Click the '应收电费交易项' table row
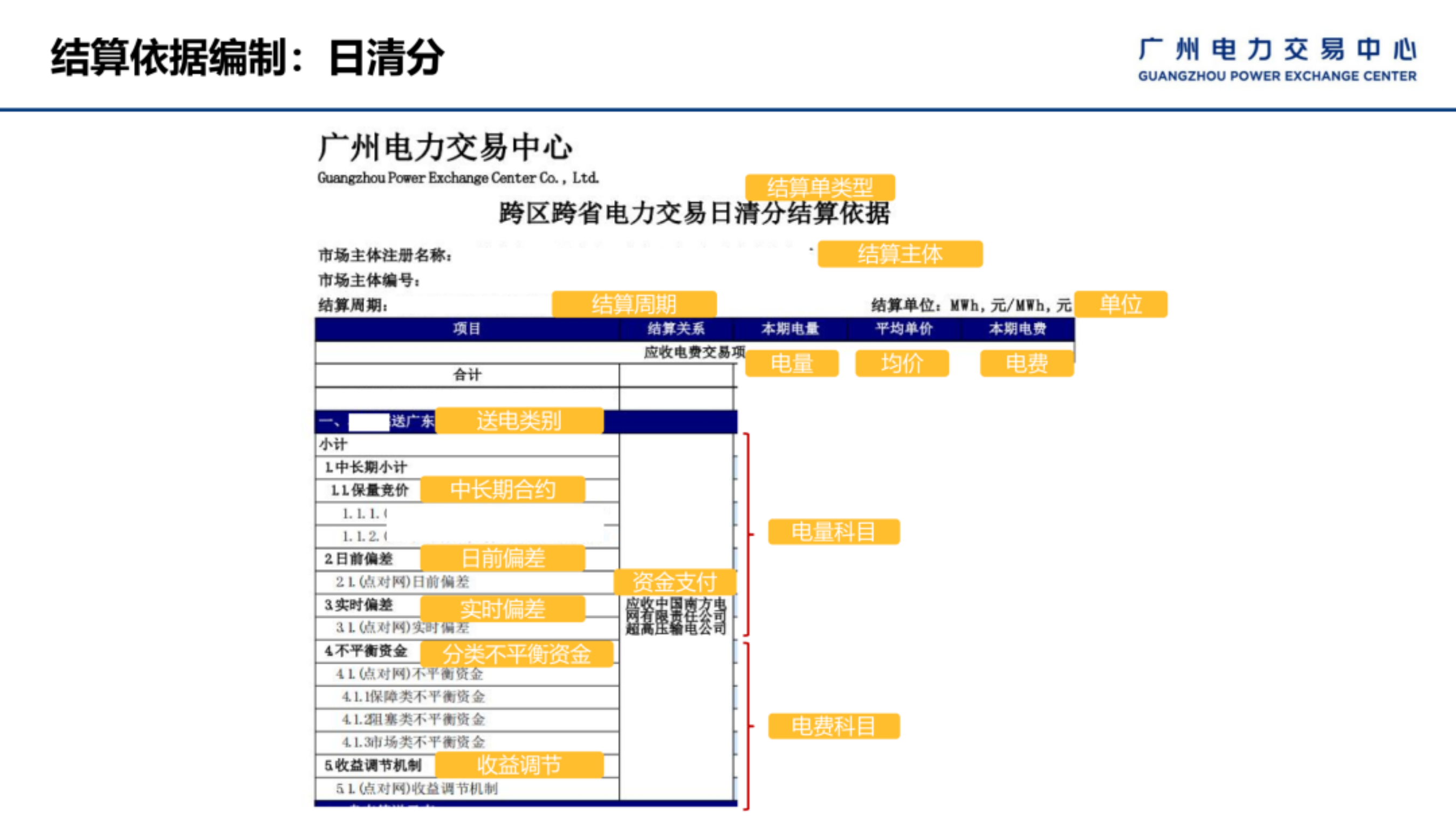 (x=695, y=352)
